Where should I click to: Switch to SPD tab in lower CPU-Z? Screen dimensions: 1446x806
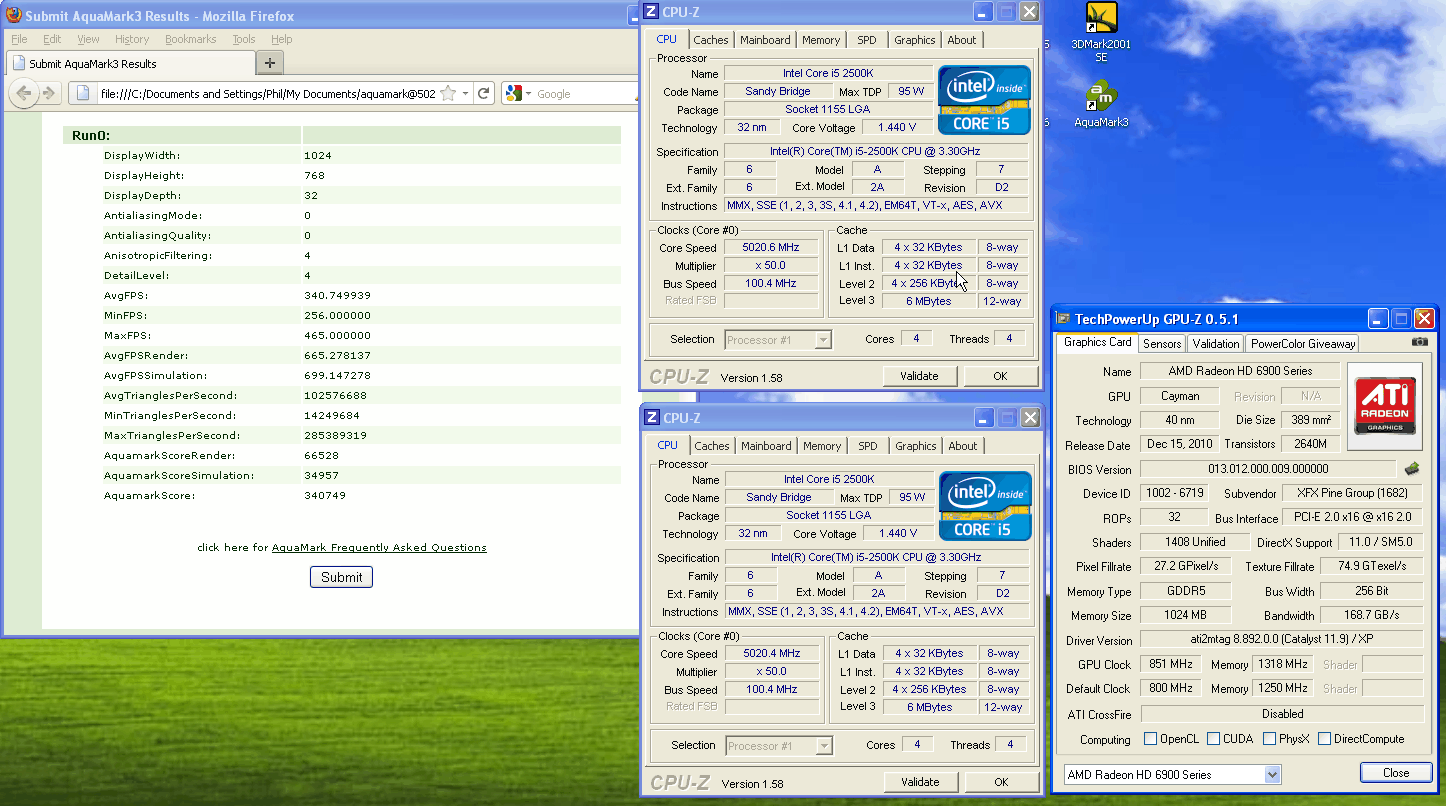(x=868, y=446)
